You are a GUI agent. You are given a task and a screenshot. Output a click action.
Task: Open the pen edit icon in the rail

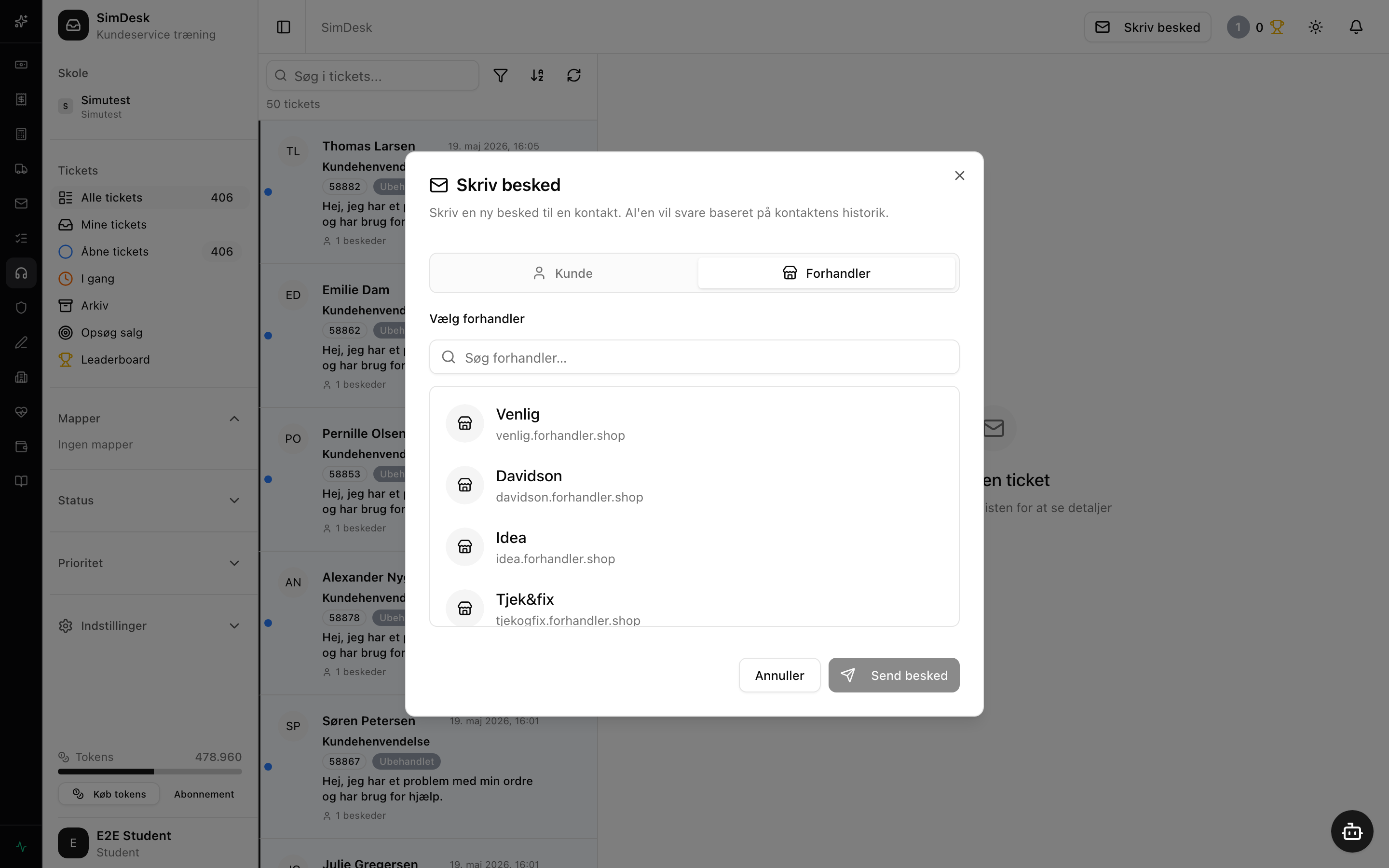coord(21,343)
